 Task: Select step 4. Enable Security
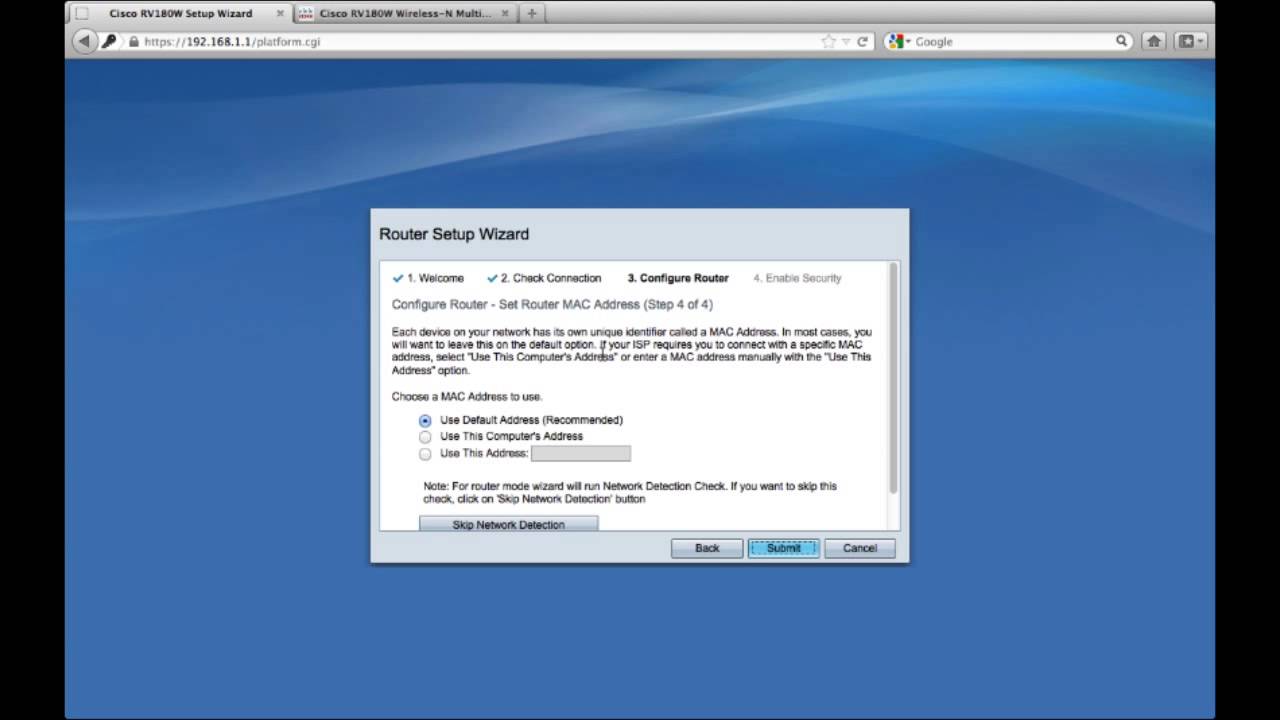click(x=797, y=278)
